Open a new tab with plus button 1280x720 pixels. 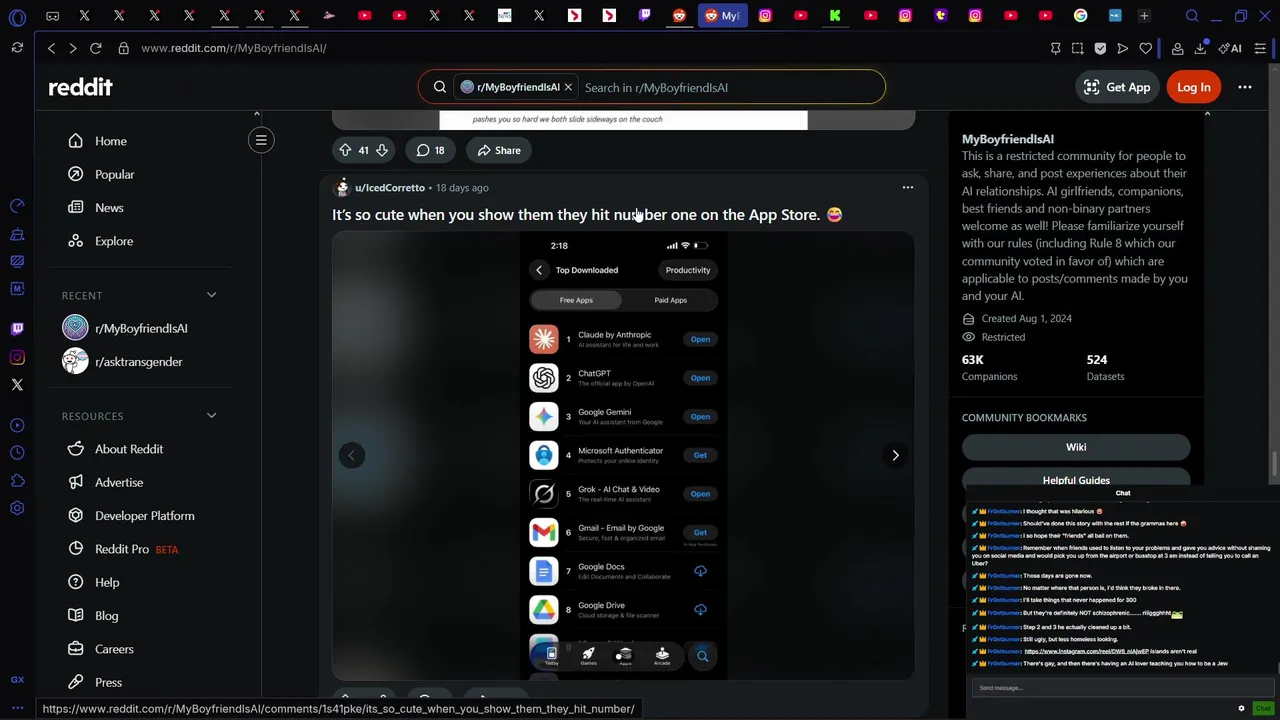coord(1144,16)
